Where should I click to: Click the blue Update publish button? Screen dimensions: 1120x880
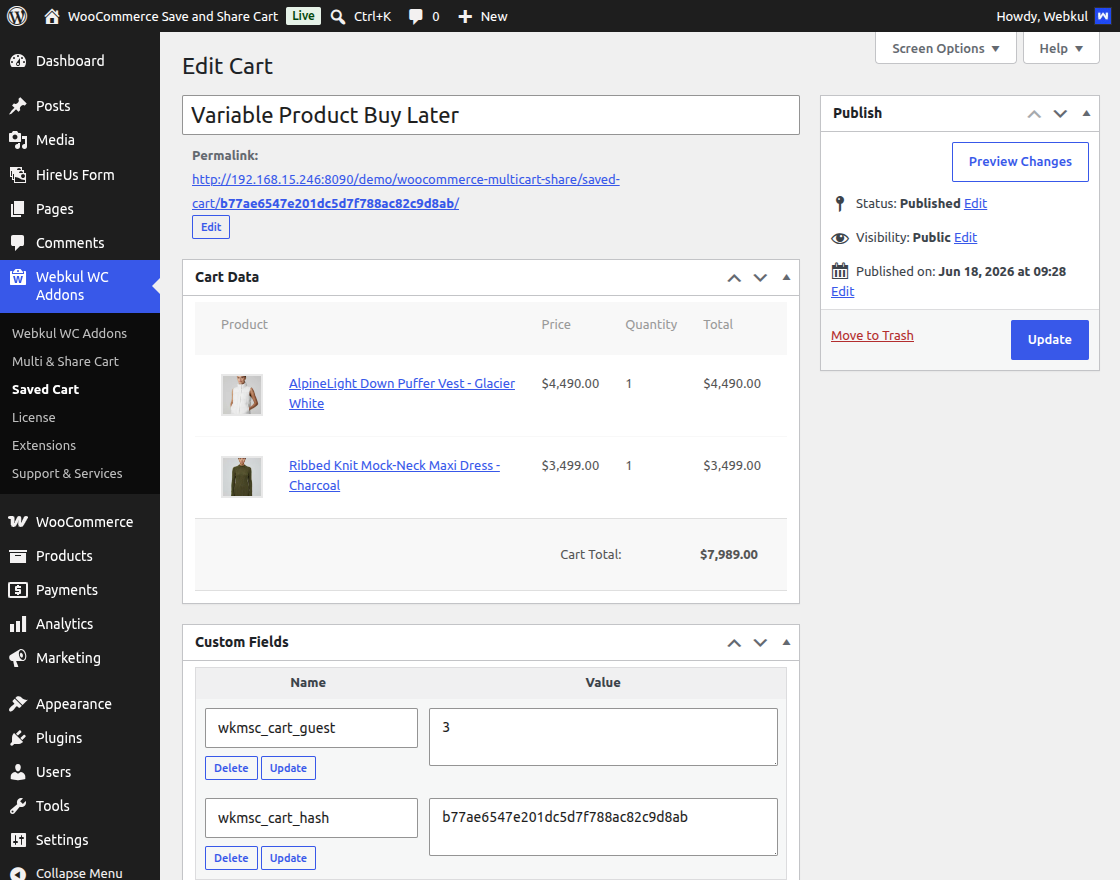1049,339
